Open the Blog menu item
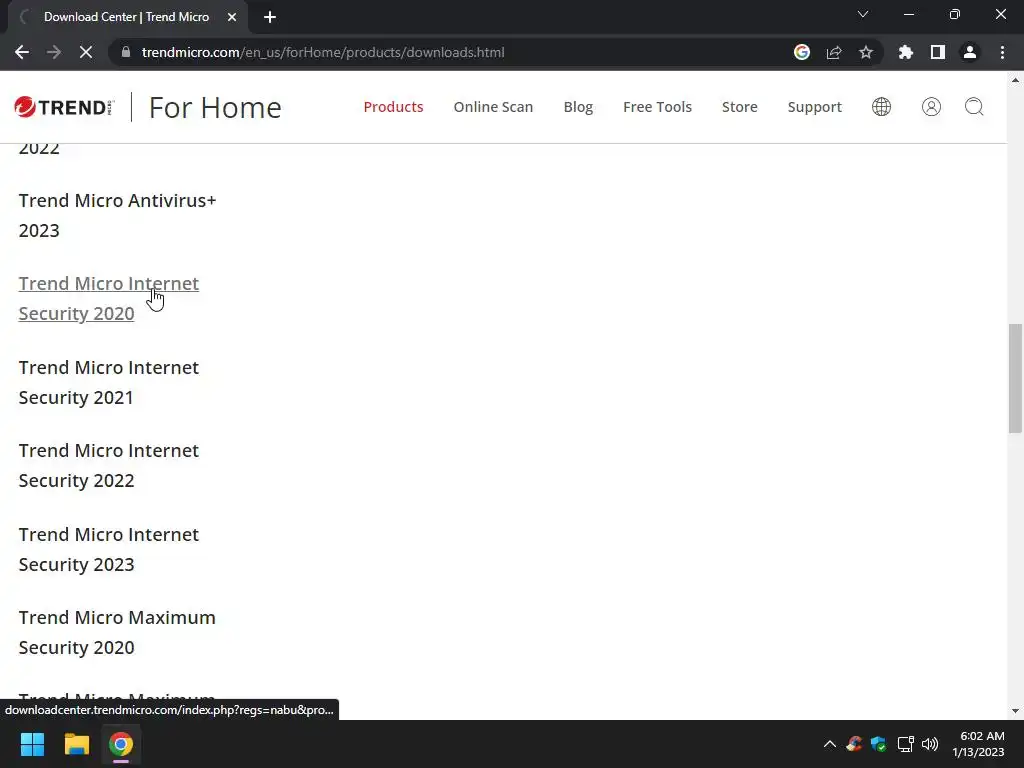 point(578,106)
